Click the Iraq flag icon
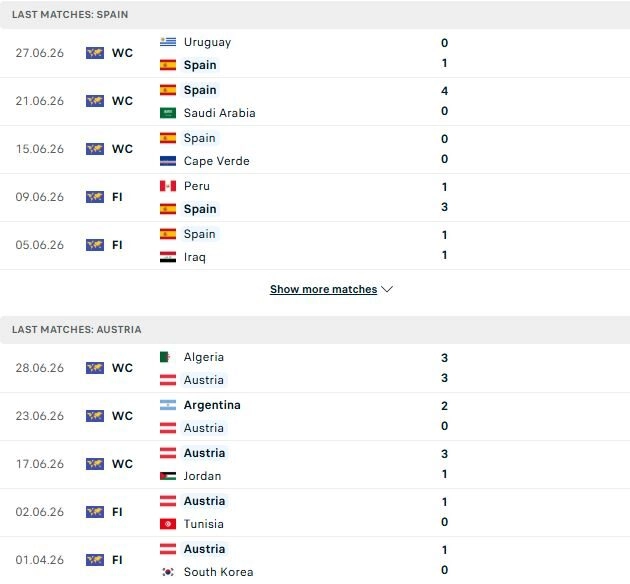 [x=168, y=257]
